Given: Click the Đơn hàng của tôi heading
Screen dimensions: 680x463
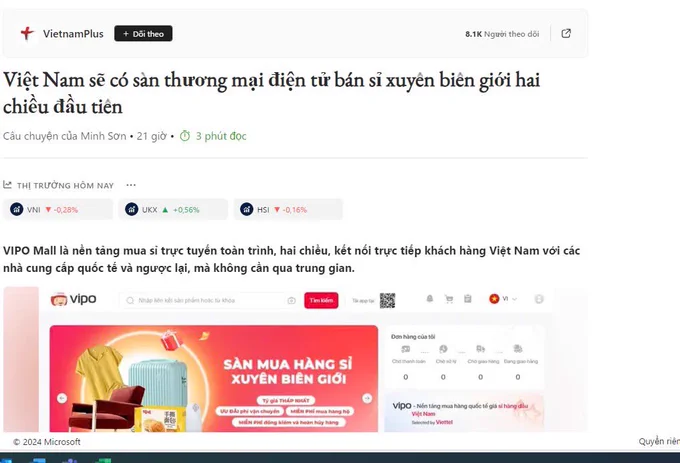Looking at the screenshot, I should tap(413, 336).
